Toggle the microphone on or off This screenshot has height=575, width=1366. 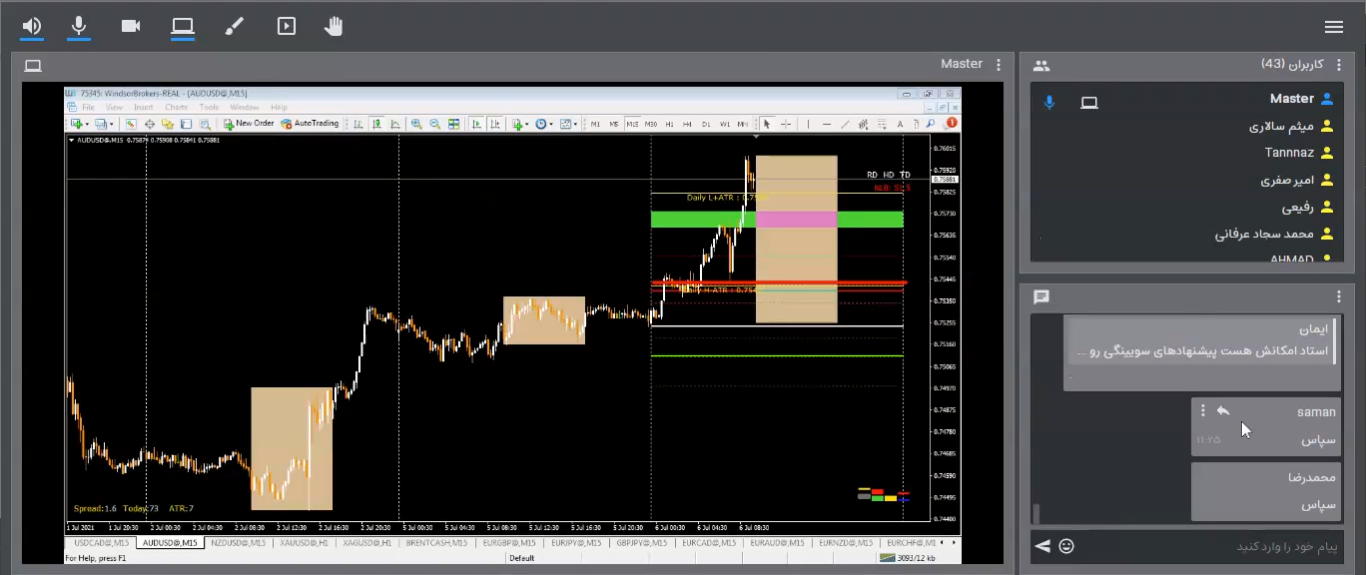(x=79, y=27)
